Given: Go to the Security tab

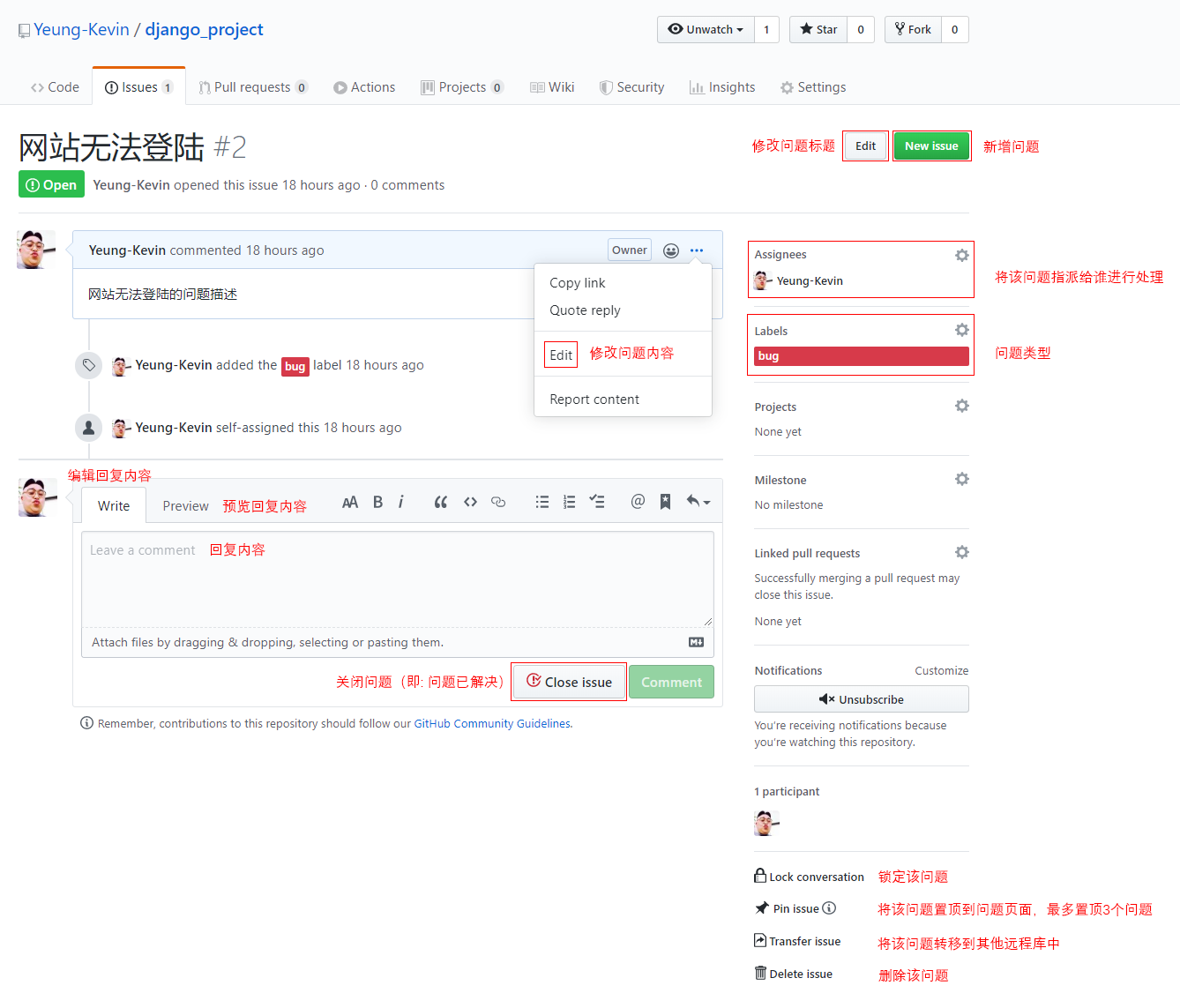Looking at the screenshot, I should [631, 87].
